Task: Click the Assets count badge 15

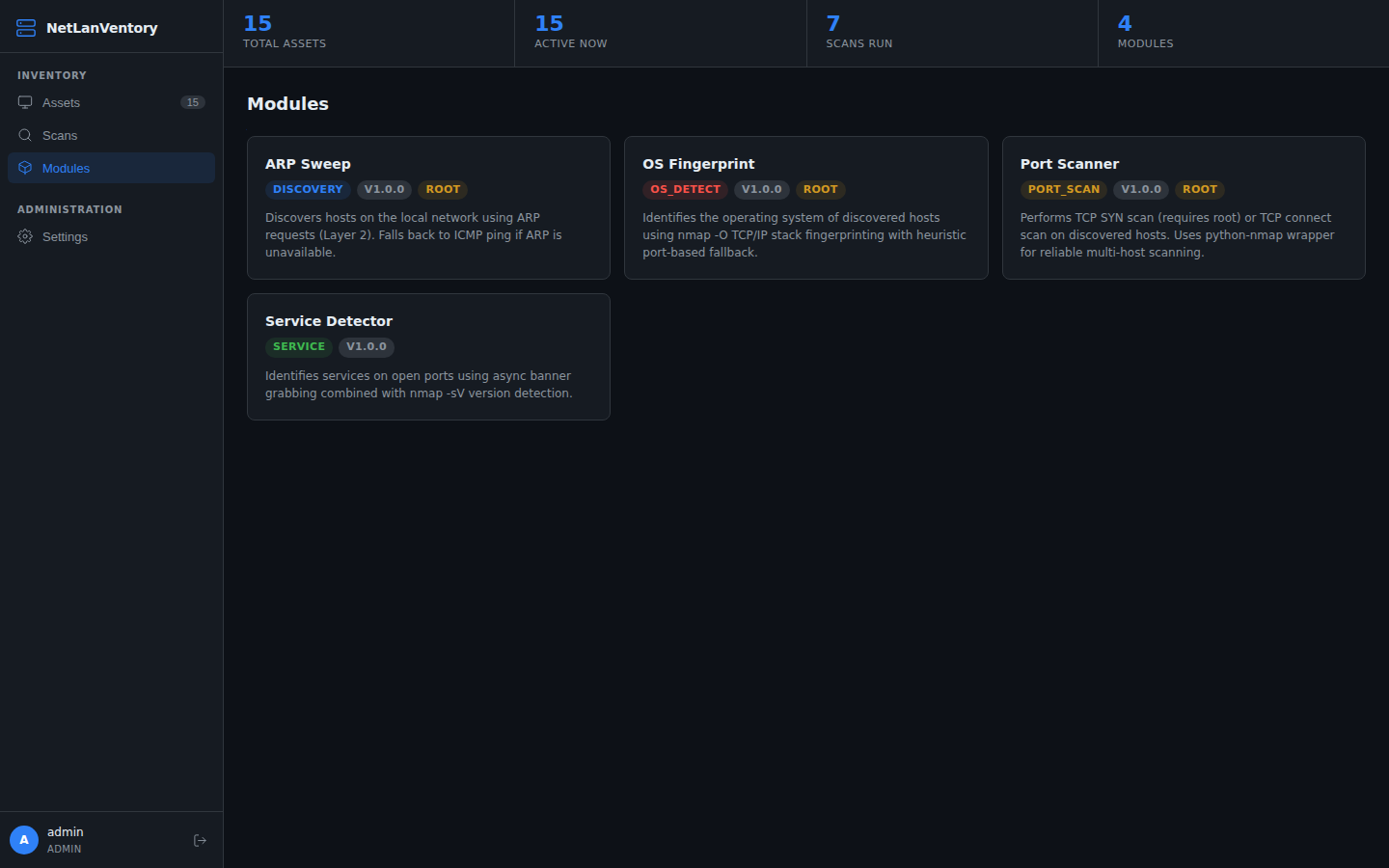Action: pos(193,102)
